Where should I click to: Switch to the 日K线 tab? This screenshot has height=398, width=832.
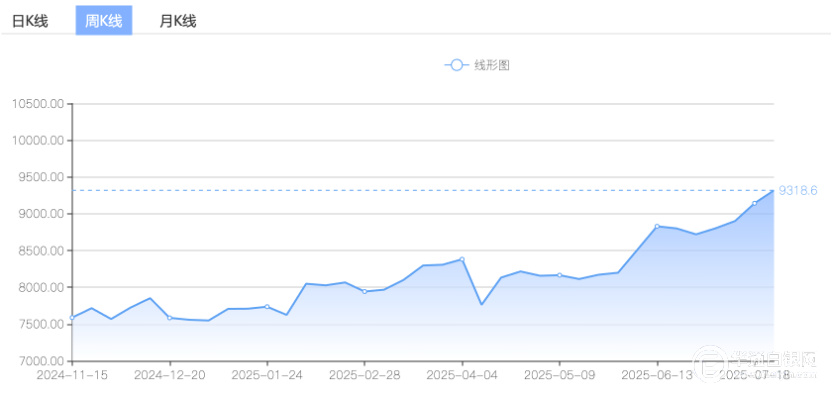tap(30, 21)
